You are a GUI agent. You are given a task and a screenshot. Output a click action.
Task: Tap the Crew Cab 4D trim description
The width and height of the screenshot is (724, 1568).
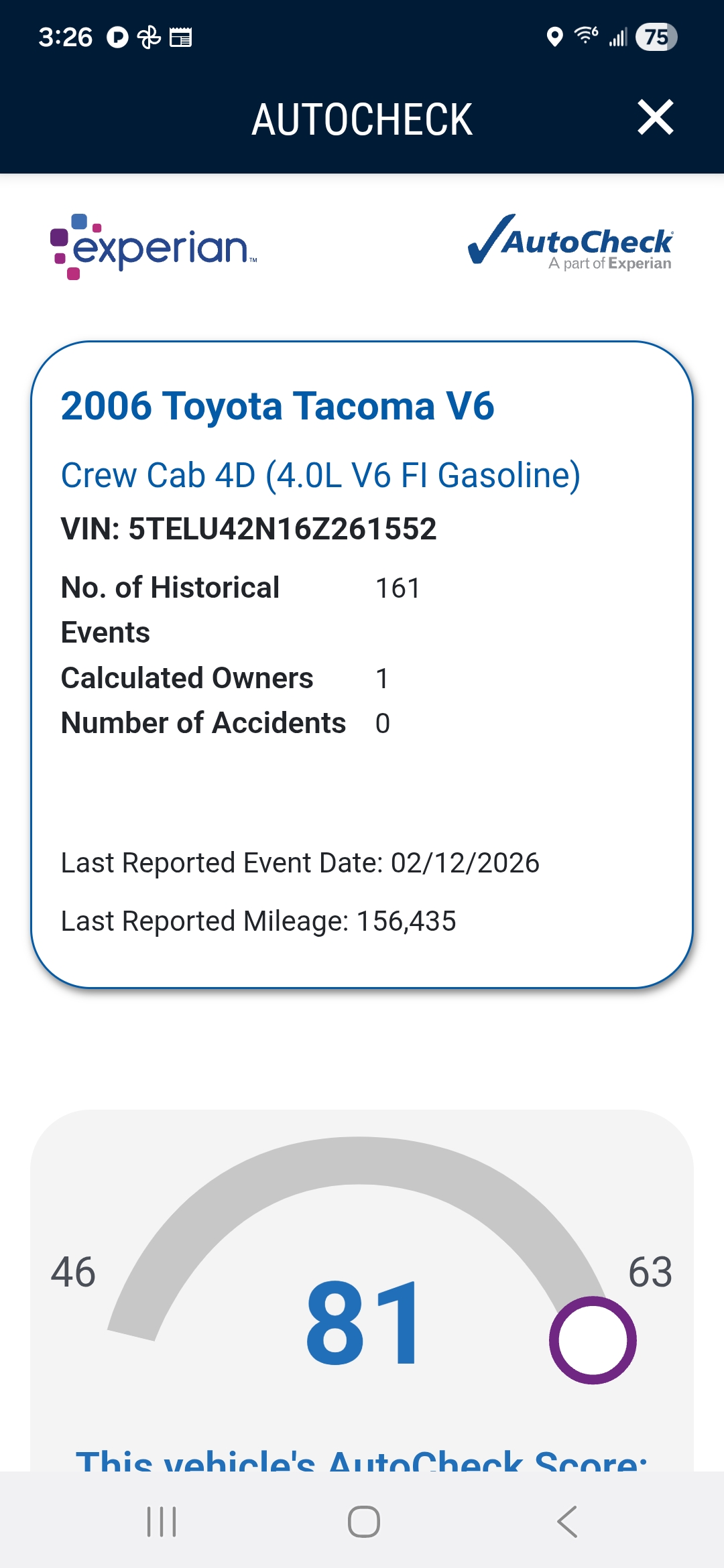click(320, 476)
